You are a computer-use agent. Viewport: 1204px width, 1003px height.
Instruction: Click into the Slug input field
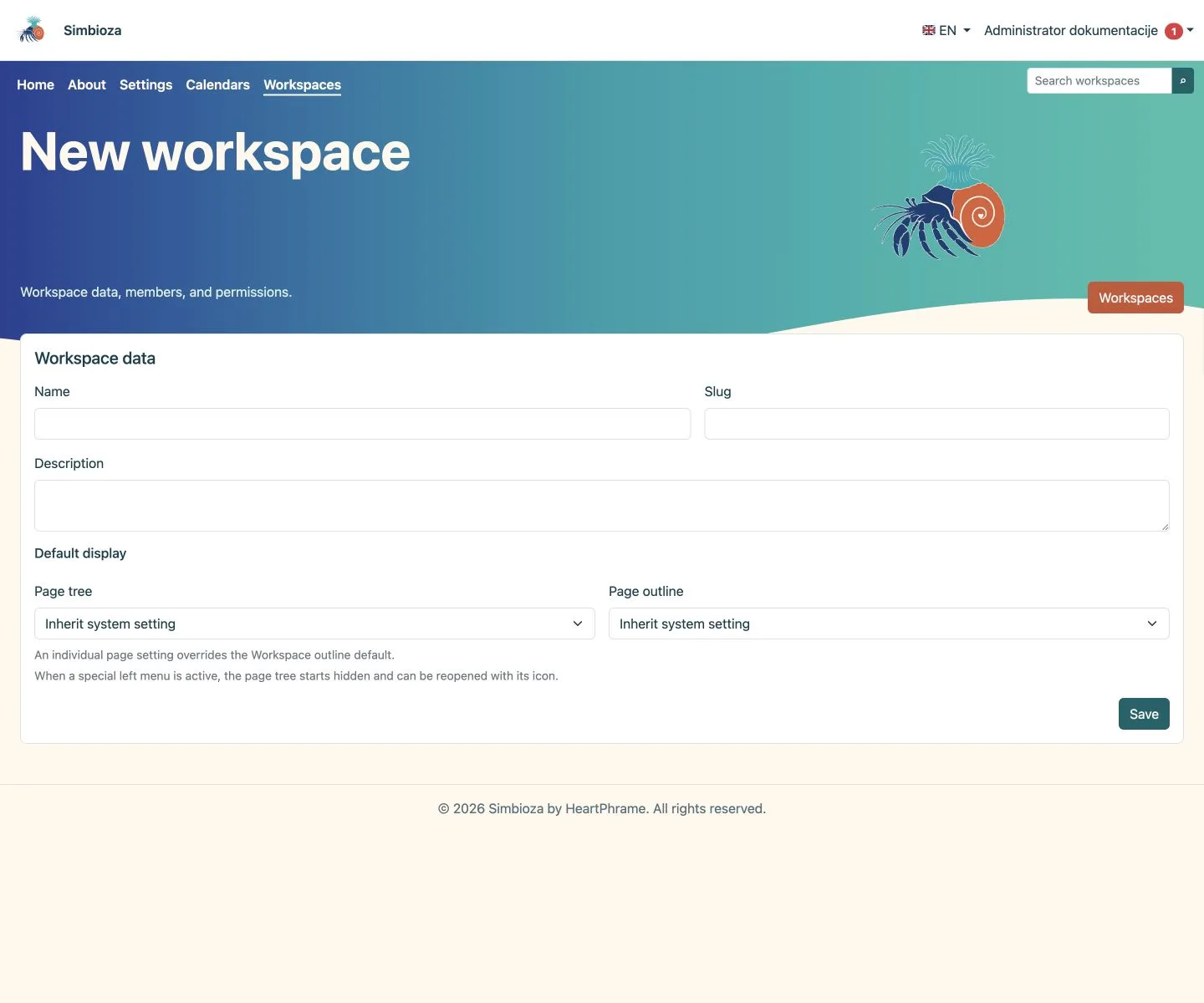coord(936,424)
